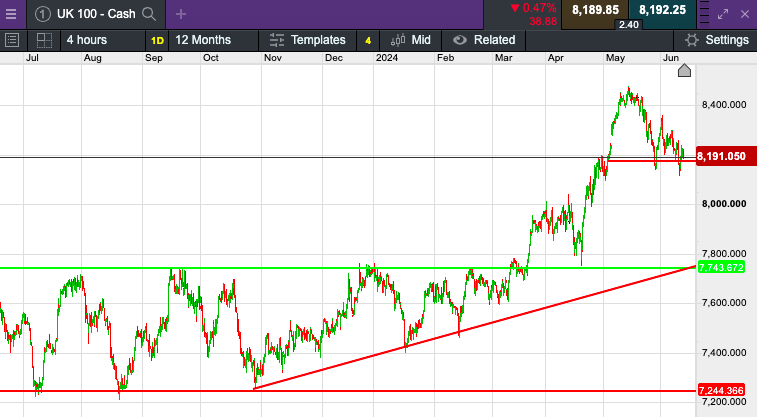Change chart type via Mid candlestick button
757x417 pixels.
coord(411,40)
